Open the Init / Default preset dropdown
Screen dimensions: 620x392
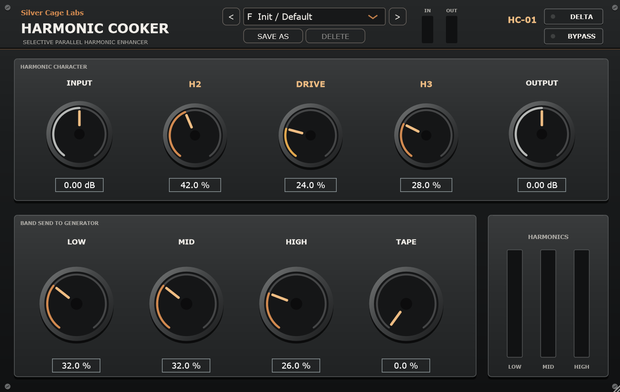(314, 17)
